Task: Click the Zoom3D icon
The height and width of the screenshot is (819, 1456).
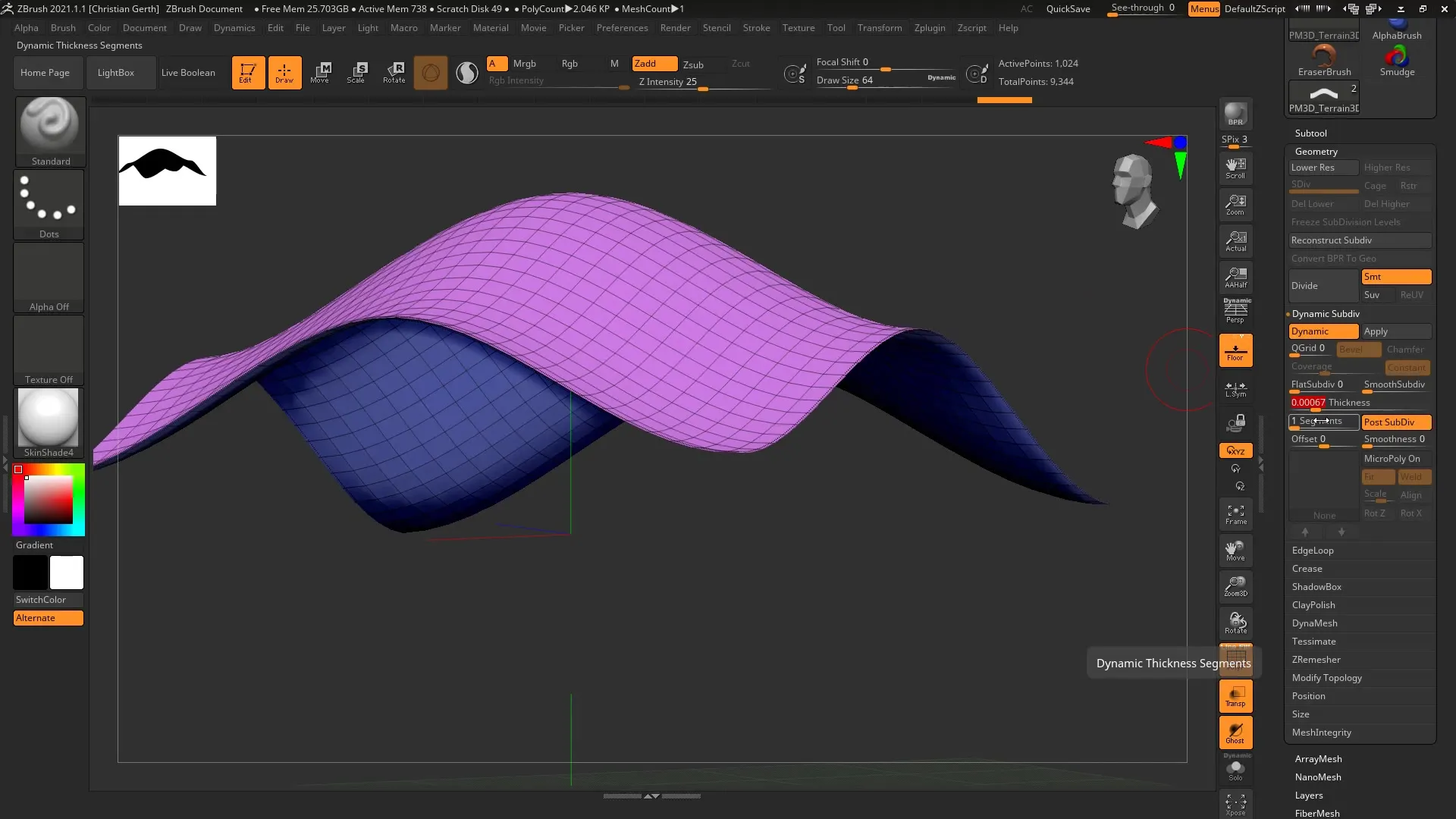Action: click(1236, 586)
